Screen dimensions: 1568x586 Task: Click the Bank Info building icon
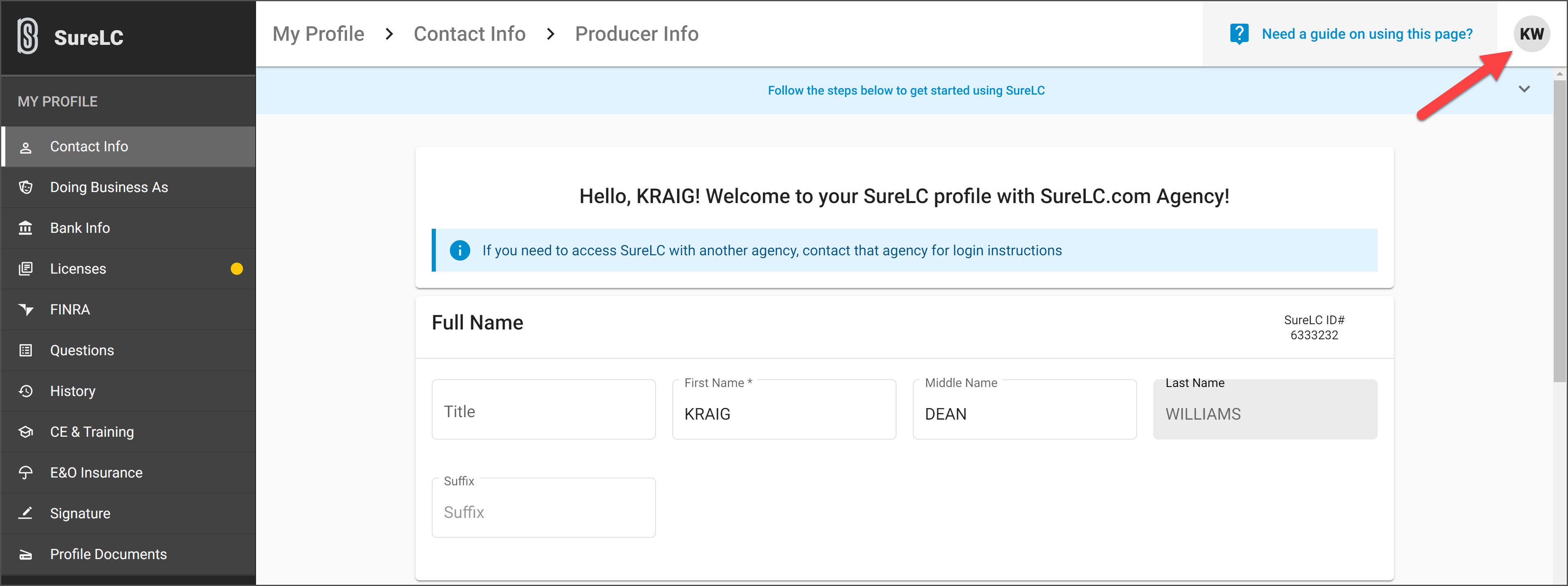pyautogui.click(x=26, y=228)
